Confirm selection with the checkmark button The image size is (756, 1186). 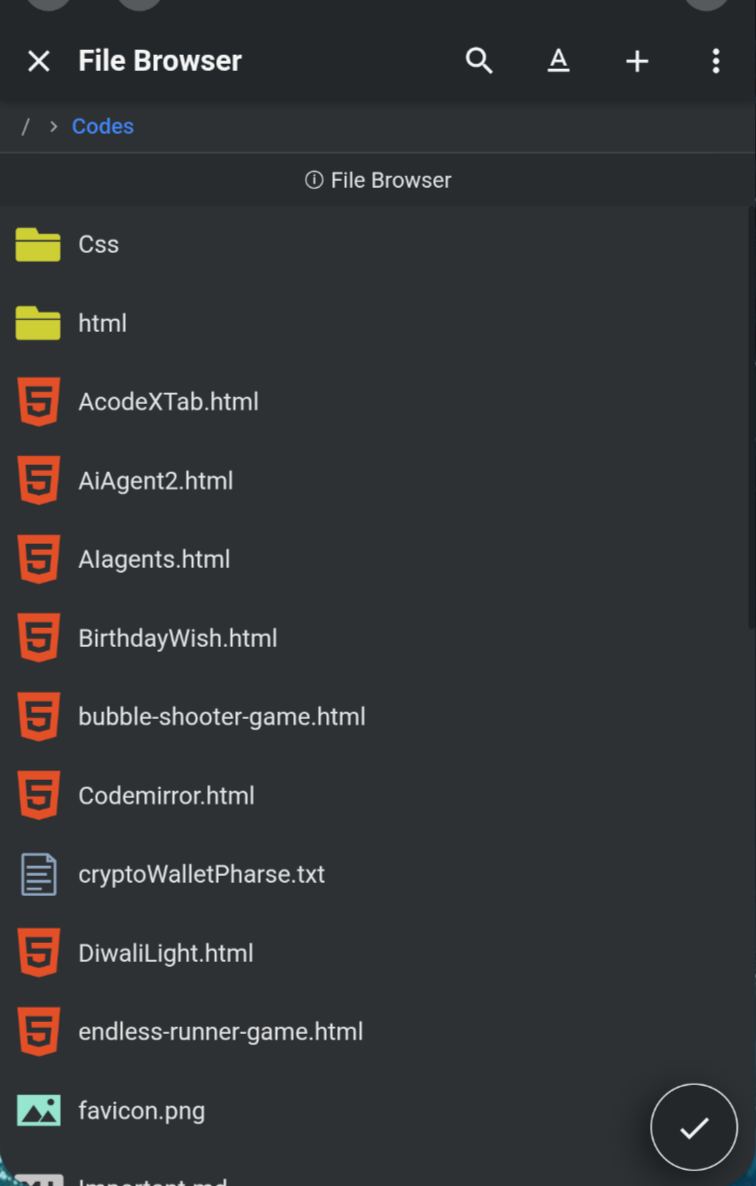pyautogui.click(x=693, y=1127)
